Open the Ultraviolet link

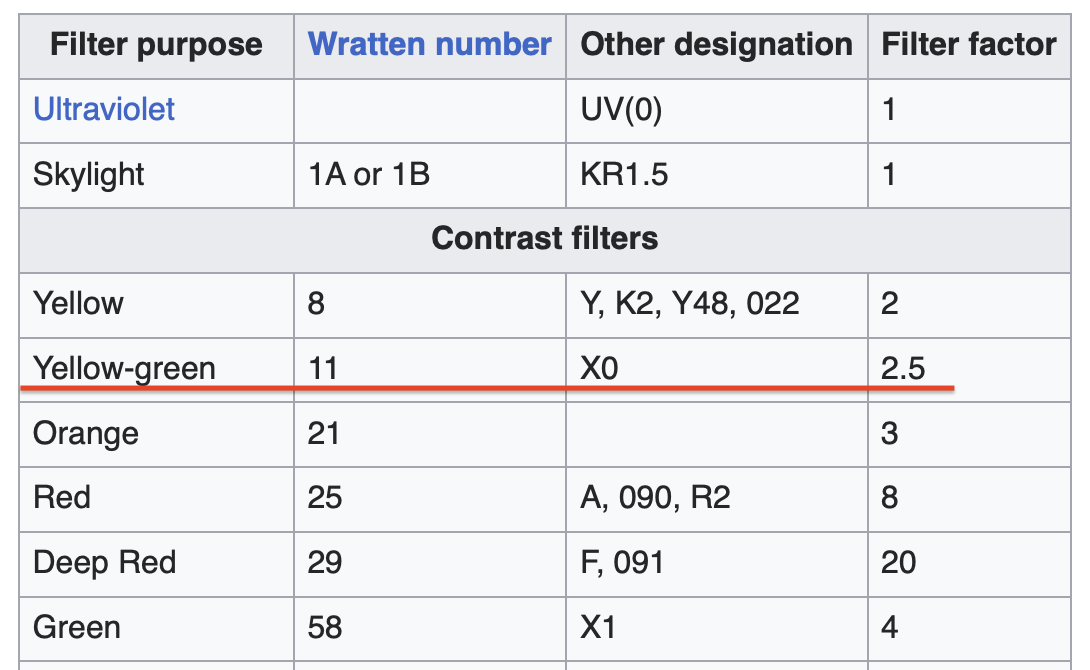coord(104,110)
